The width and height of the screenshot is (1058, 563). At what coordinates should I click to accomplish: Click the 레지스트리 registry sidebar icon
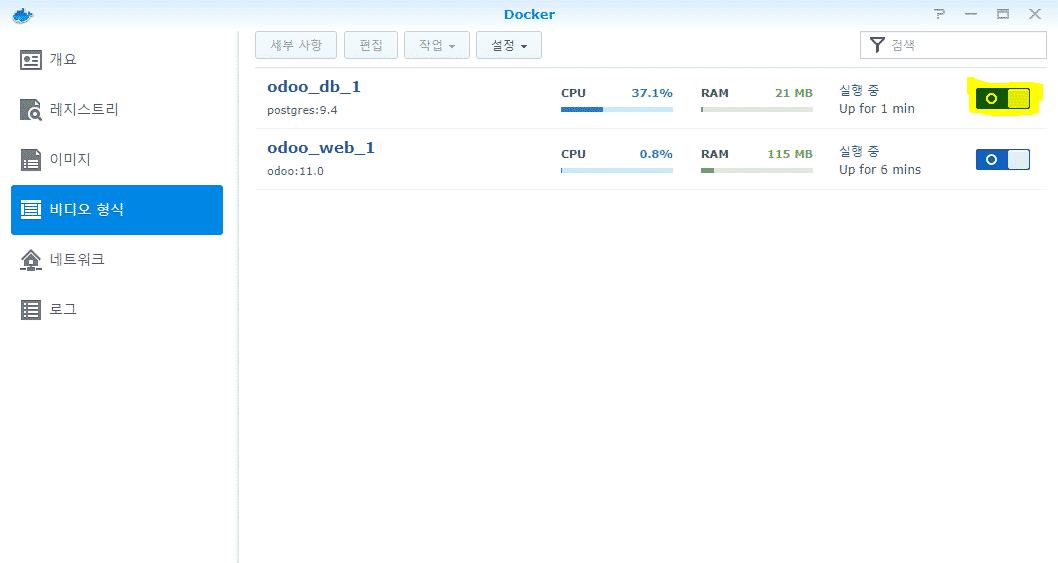click(32, 110)
